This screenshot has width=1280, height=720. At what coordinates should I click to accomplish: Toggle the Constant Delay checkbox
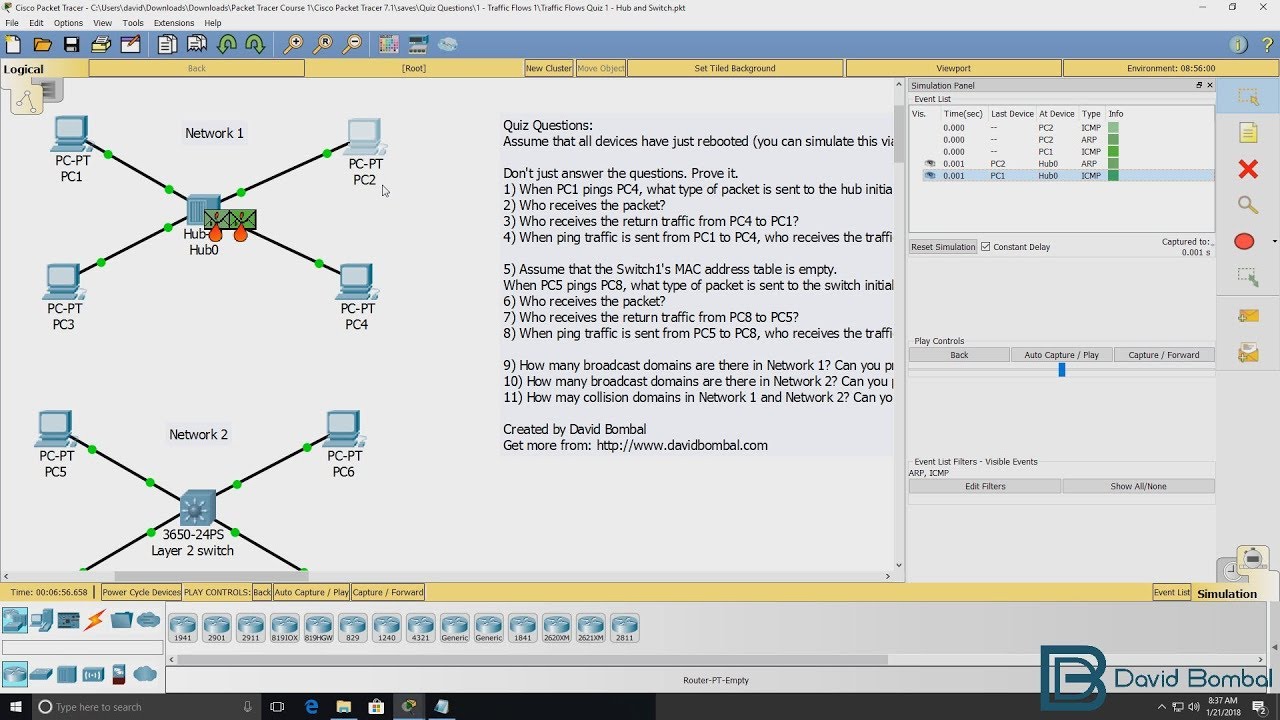coord(985,247)
